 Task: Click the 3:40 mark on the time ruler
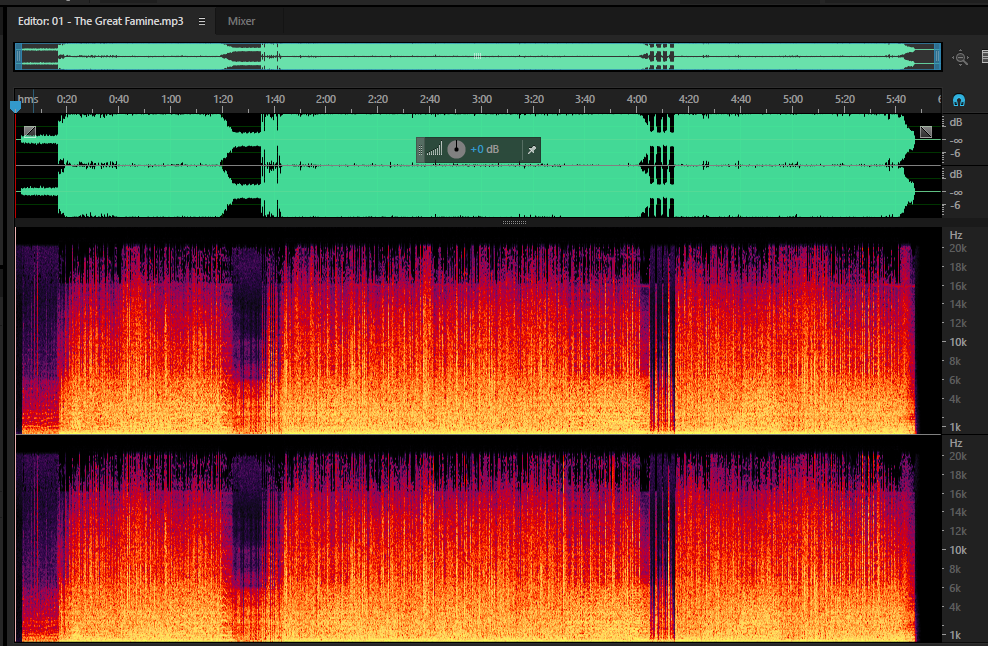585,99
